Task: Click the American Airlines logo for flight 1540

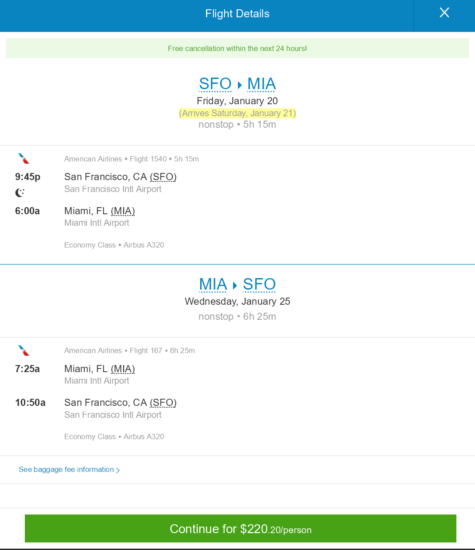Action: 24,159
